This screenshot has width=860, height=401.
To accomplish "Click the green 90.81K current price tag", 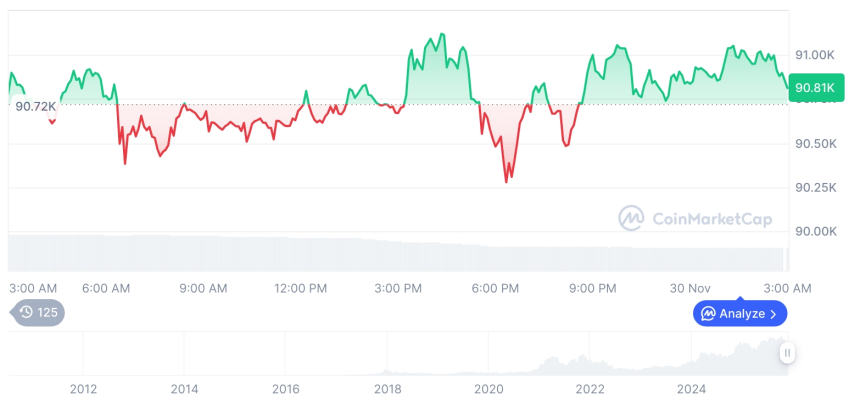I will [x=815, y=88].
